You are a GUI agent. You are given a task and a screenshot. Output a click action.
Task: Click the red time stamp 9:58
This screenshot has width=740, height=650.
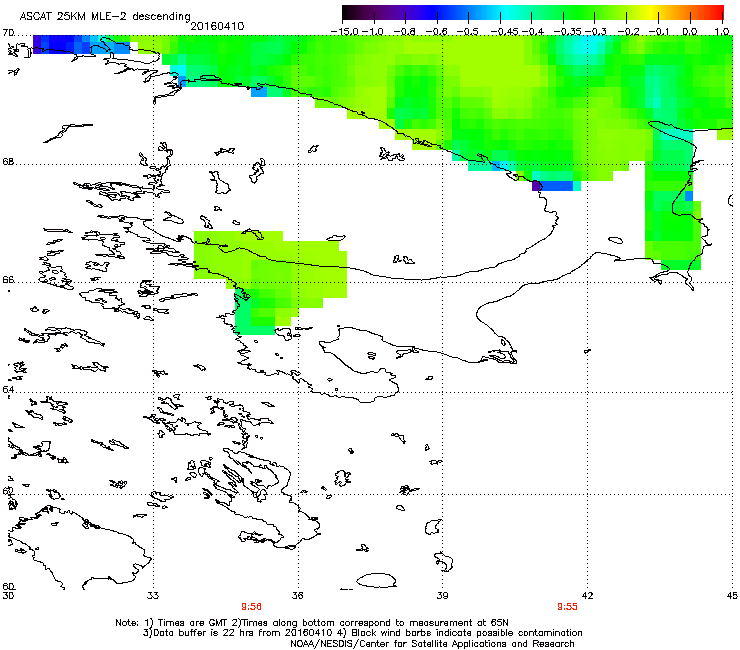(252, 607)
